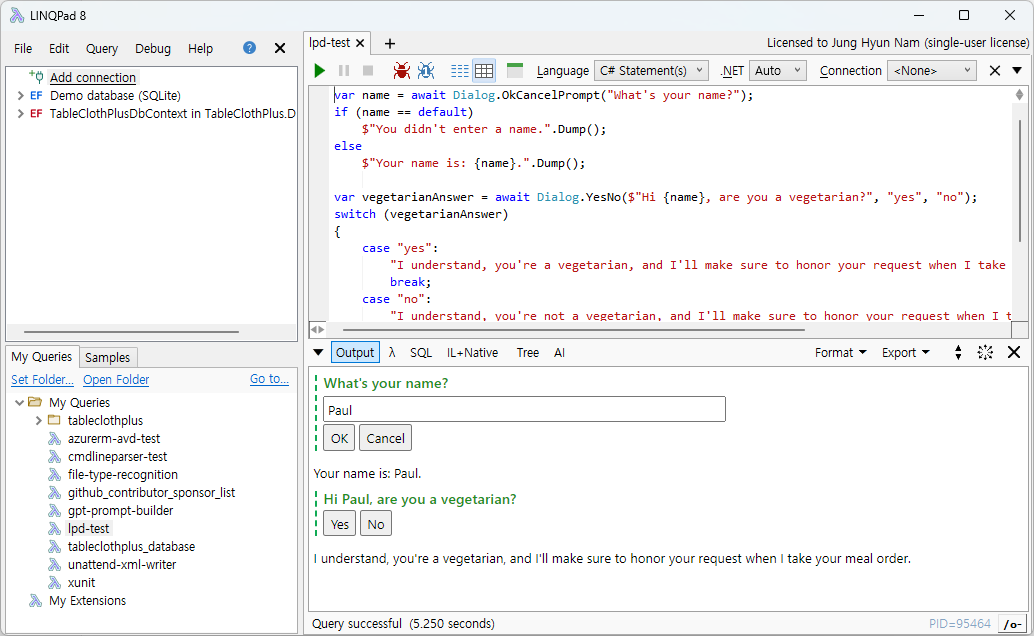Viewport: 1034px width, 636px height.
Task: Select the lambda (λ) results tab
Action: (392, 352)
